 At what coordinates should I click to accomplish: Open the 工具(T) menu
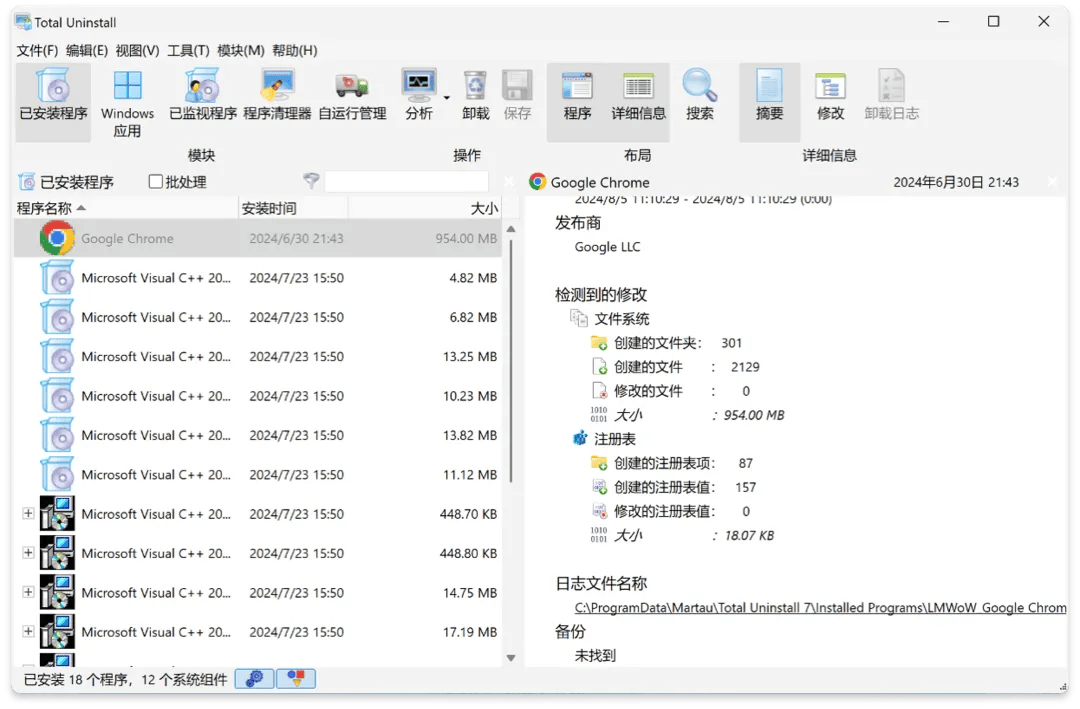[188, 50]
